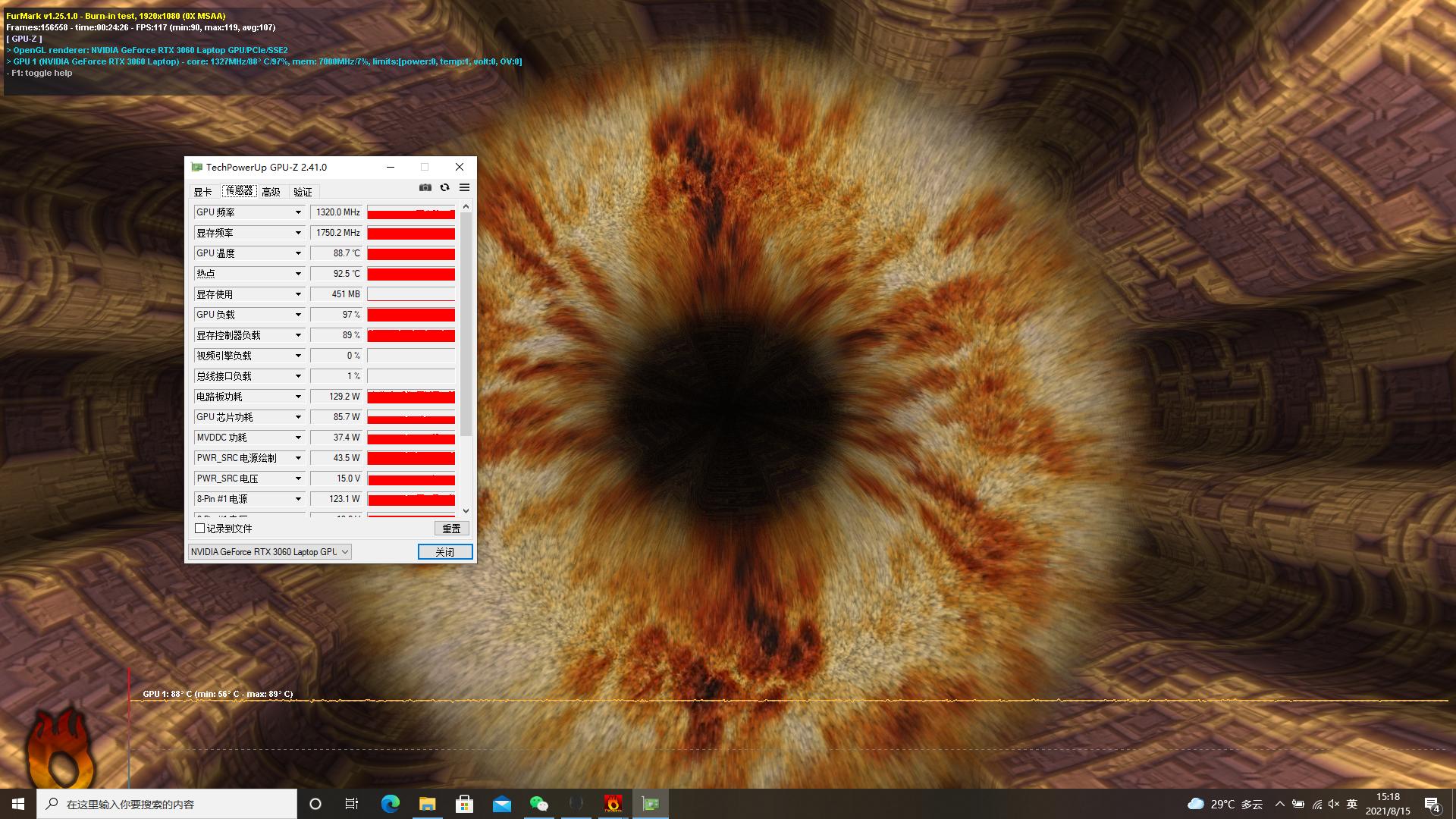Expand the GPU 温度 sensor dropdown

tap(298, 253)
